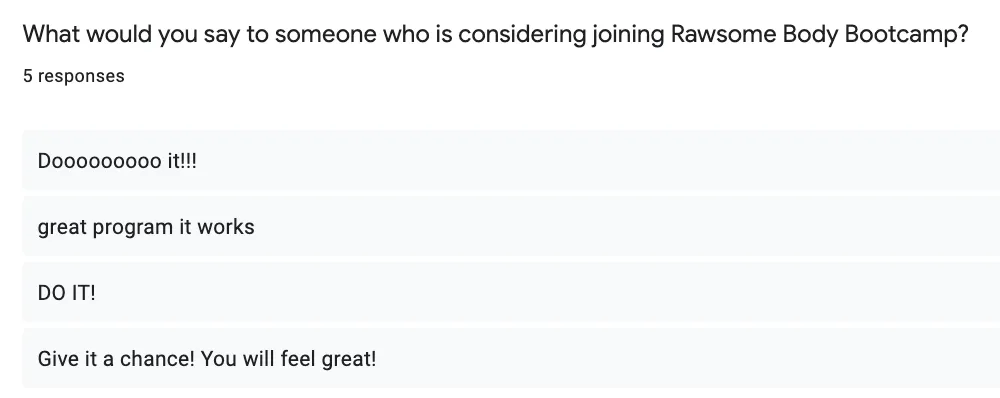
Task: Click the Rawsome Body Bootcamp question heading
Action: (x=496, y=34)
